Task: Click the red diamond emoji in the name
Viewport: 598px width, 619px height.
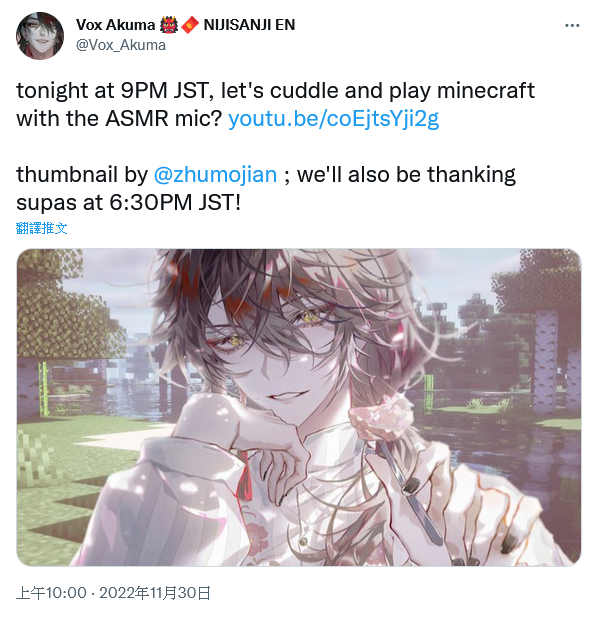Action: click(190, 25)
